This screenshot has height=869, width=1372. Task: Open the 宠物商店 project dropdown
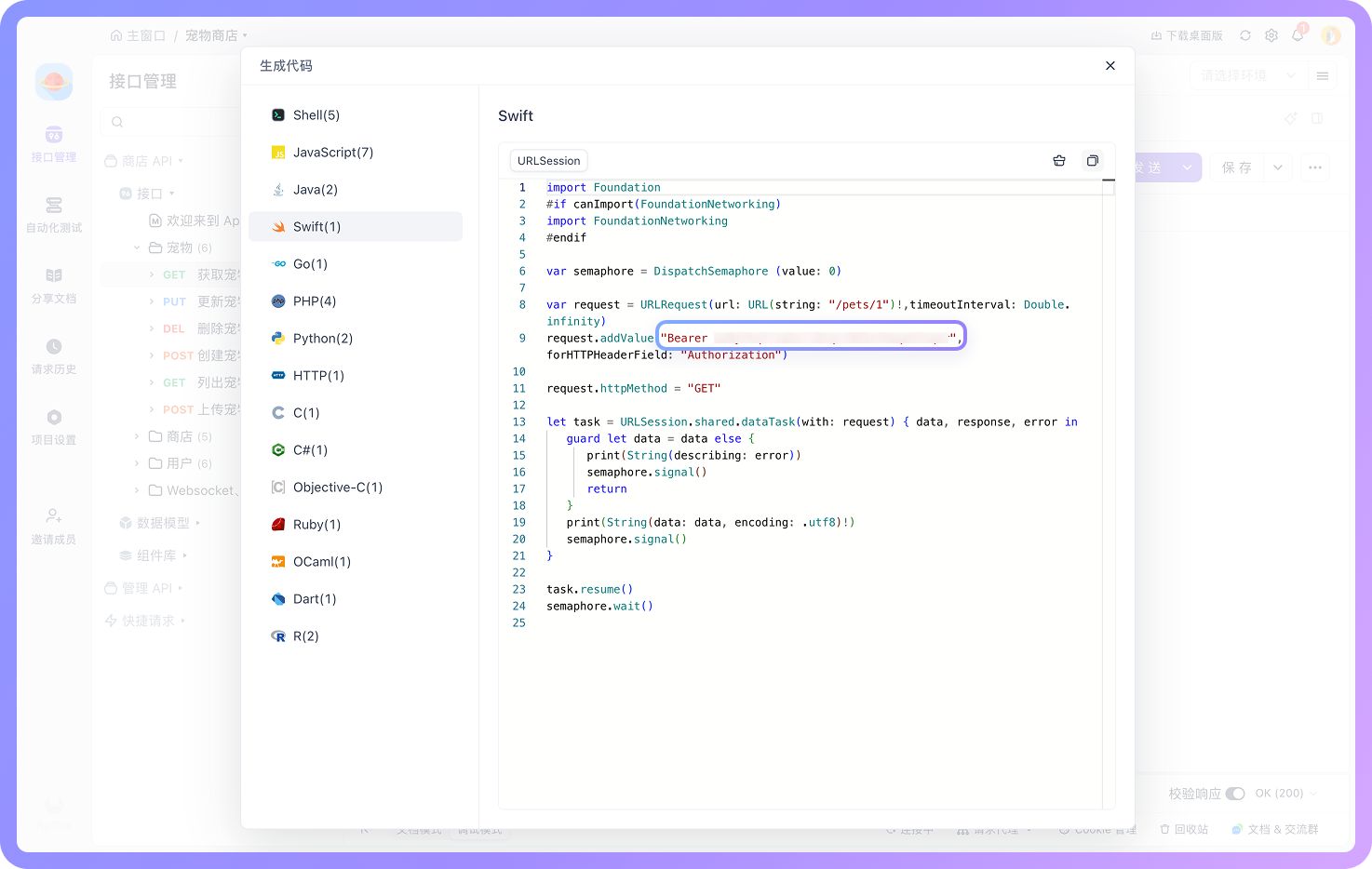click(x=216, y=35)
